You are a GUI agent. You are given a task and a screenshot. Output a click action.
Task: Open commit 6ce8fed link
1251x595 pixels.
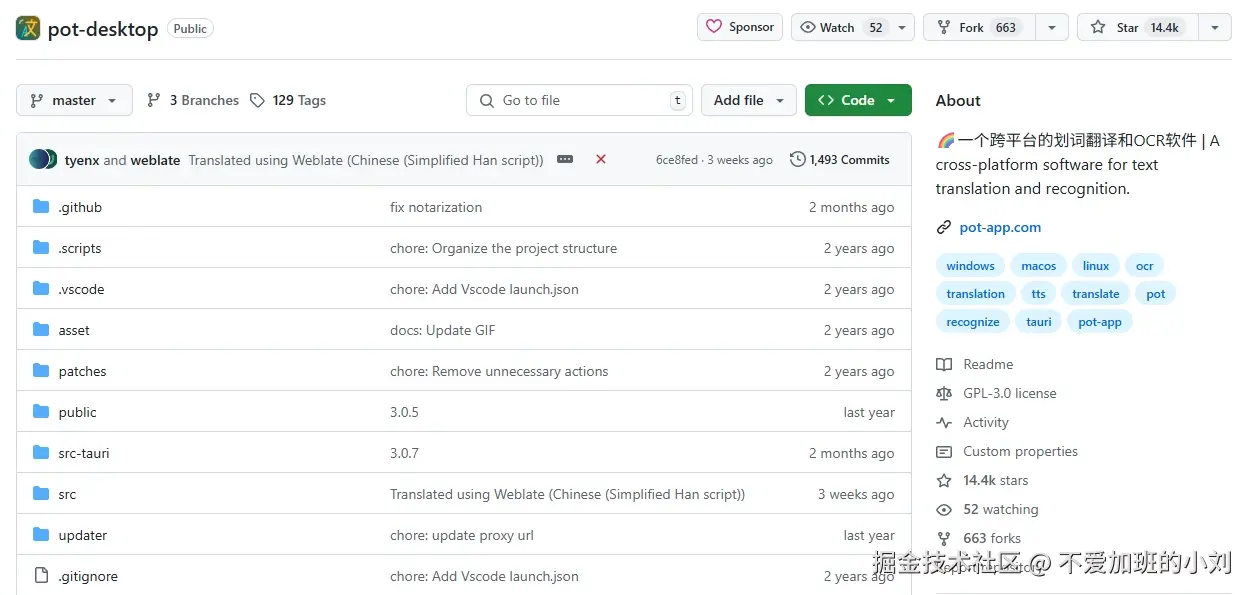[x=677, y=160]
